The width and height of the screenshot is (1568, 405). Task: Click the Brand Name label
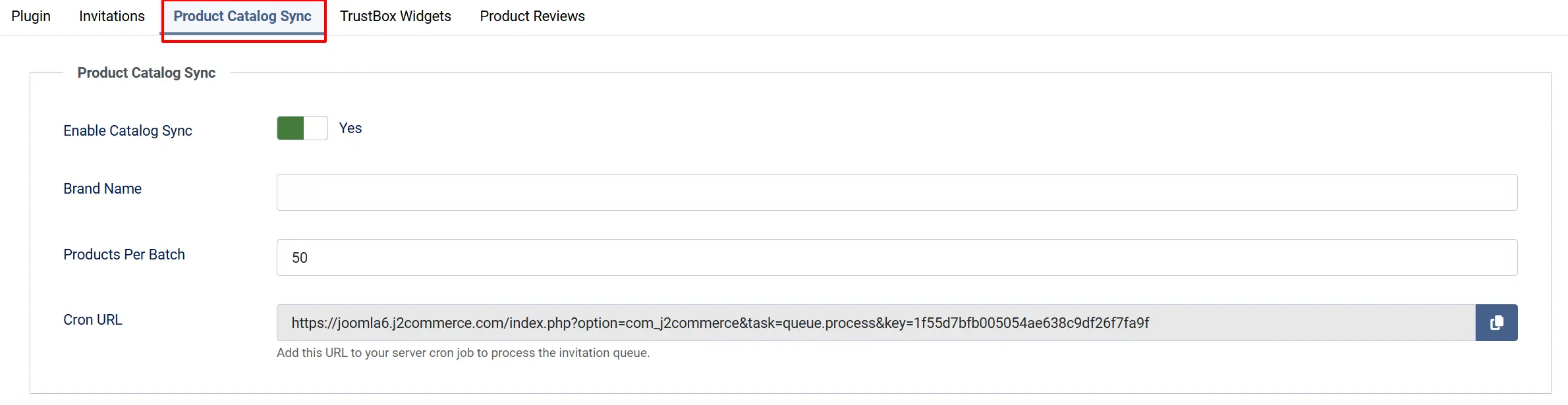pyautogui.click(x=102, y=189)
